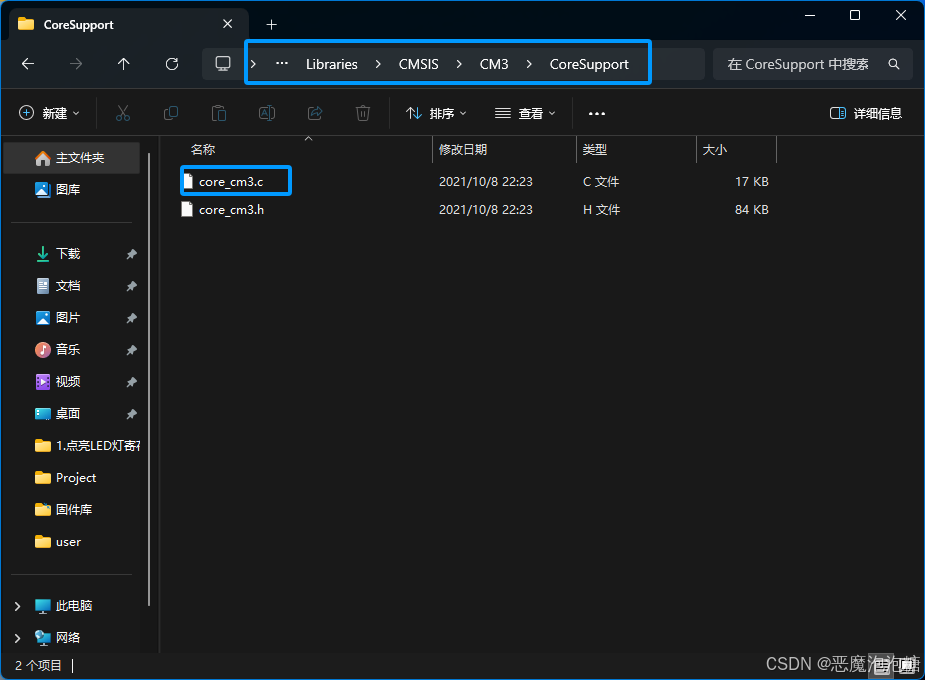Sort by the 修改日期 column header
The image size is (925, 680).
(463, 150)
